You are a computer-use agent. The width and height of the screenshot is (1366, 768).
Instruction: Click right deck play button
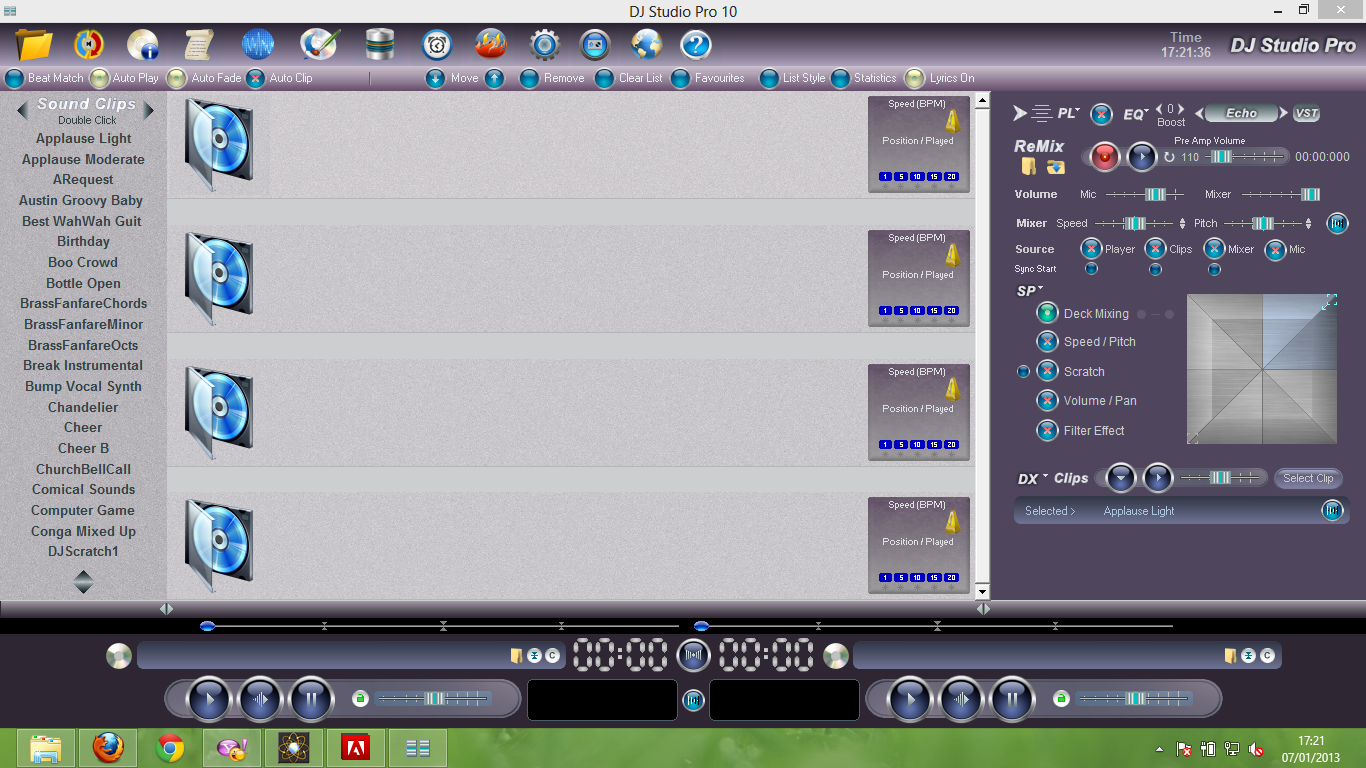pos(910,699)
